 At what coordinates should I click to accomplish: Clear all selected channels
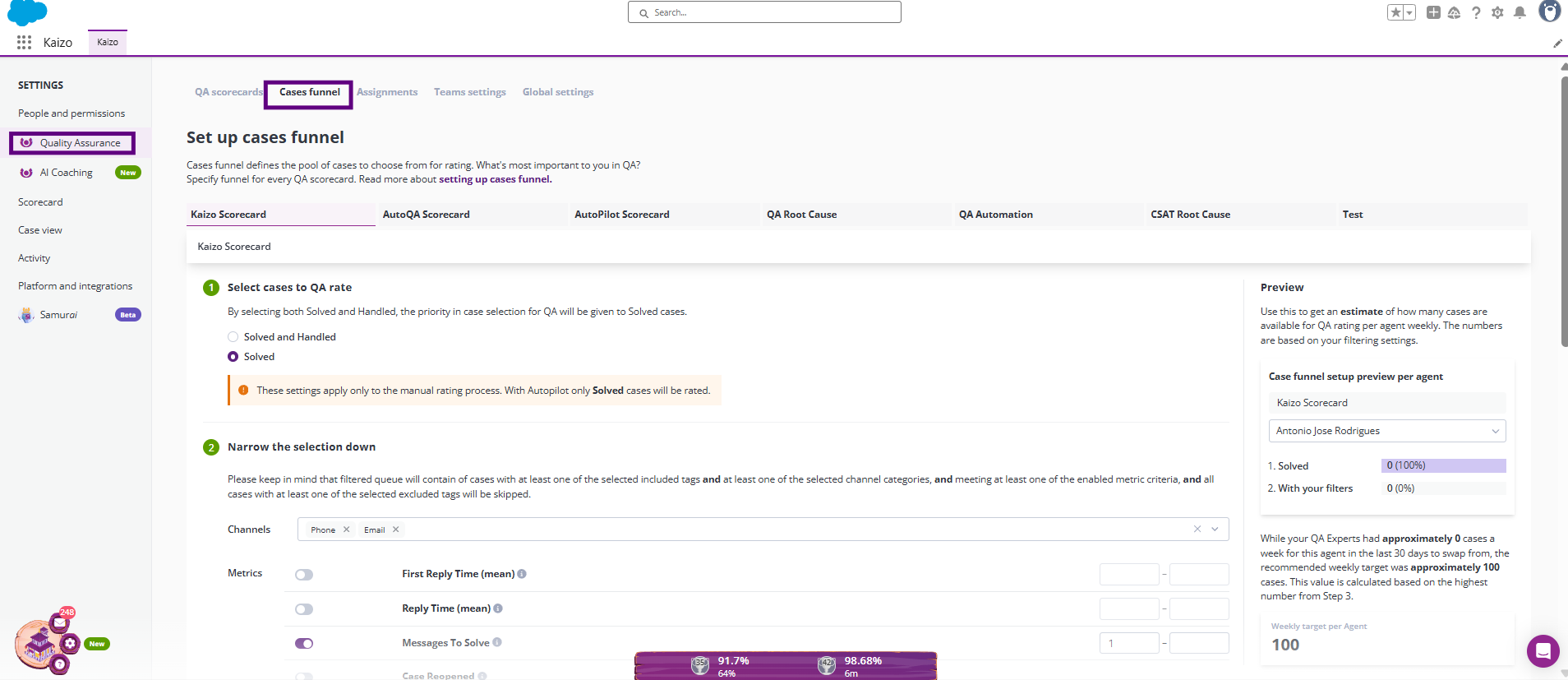coord(1197,529)
